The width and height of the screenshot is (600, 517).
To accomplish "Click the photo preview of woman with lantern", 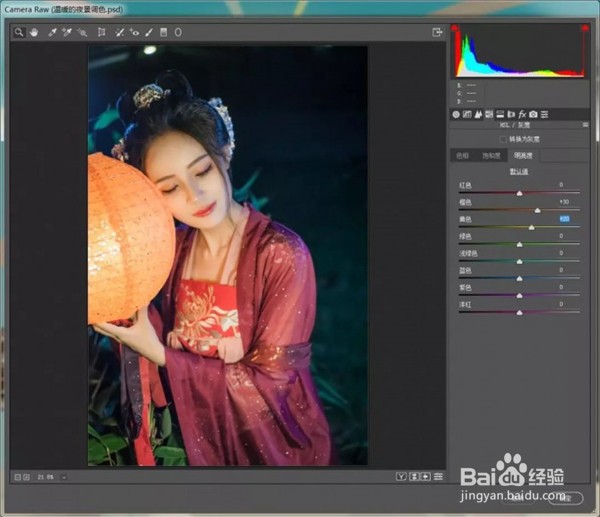I will pos(228,256).
